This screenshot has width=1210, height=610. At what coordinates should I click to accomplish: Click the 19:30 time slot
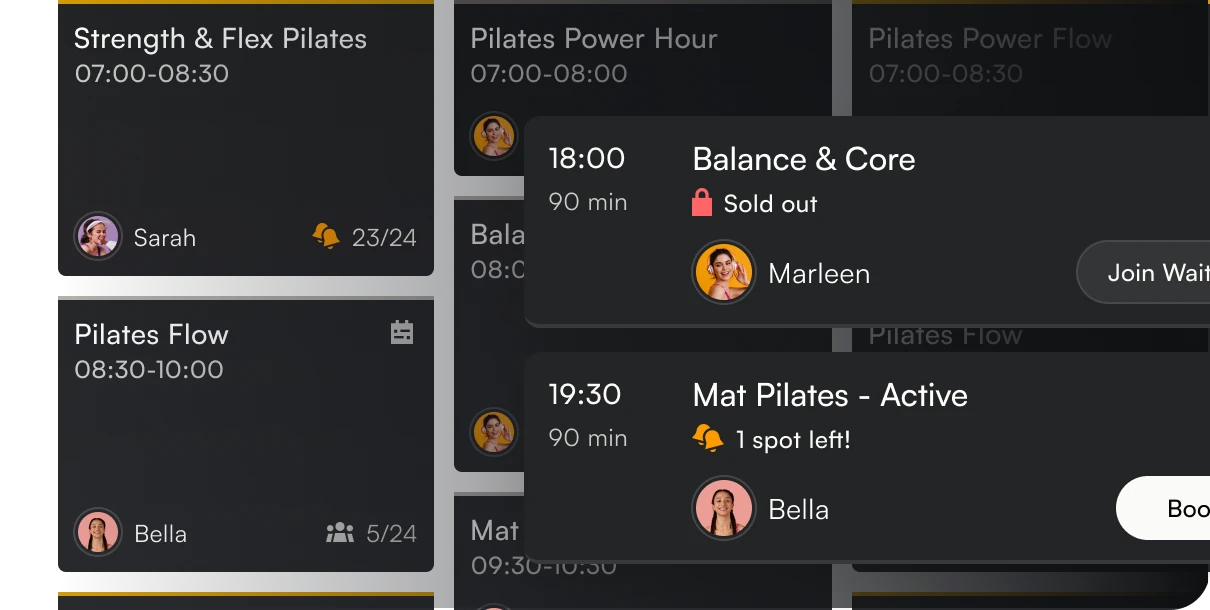click(x=585, y=394)
